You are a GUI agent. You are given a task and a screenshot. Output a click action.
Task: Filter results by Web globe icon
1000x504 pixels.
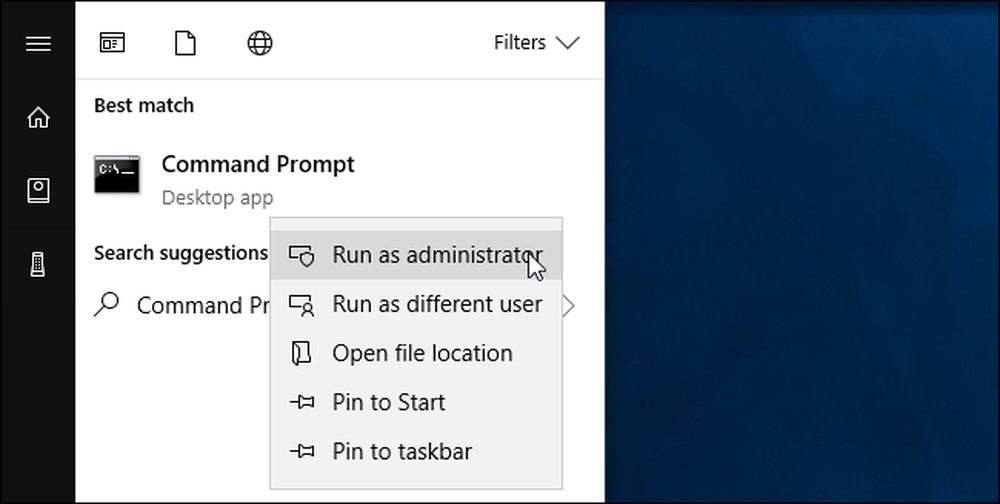click(x=260, y=43)
